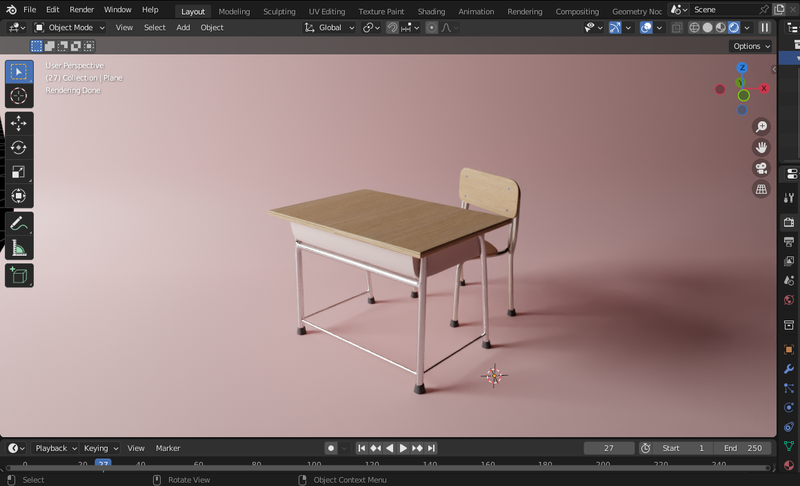Screen dimensions: 800x486
Task: Open the timeline editor type dropdown
Action: point(16,448)
